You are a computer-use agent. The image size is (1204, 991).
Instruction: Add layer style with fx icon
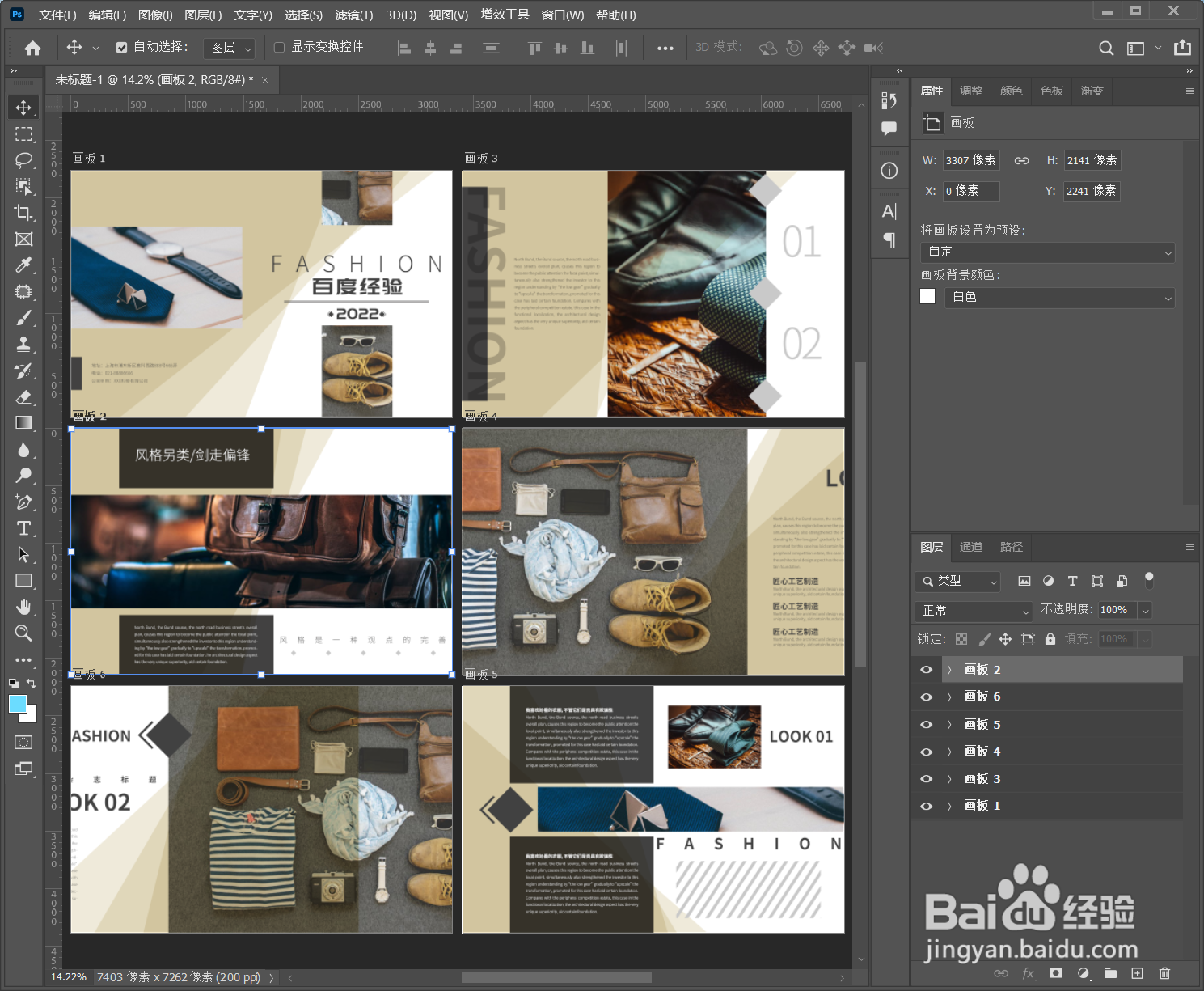coord(1028,973)
